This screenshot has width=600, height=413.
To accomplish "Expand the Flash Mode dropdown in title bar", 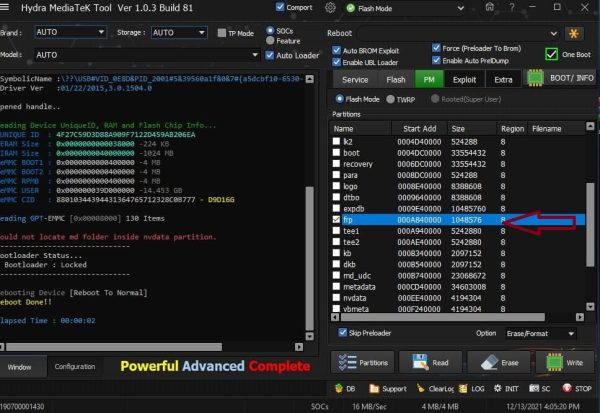I will [460, 8].
